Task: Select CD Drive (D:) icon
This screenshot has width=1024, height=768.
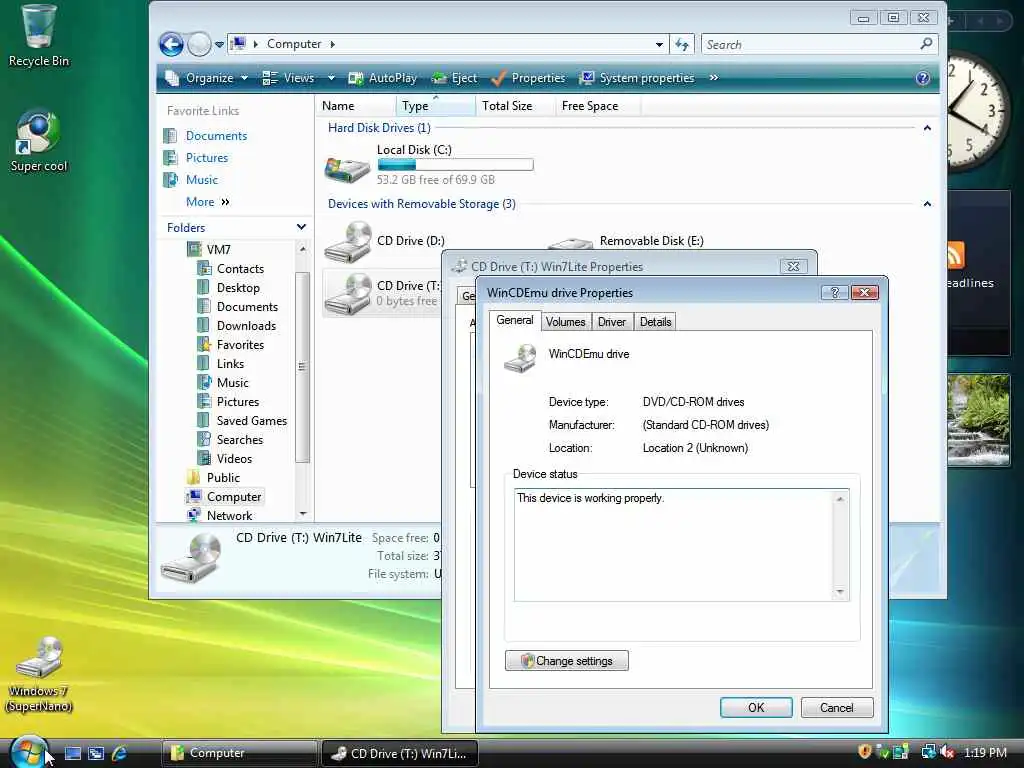Action: tap(347, 243)
